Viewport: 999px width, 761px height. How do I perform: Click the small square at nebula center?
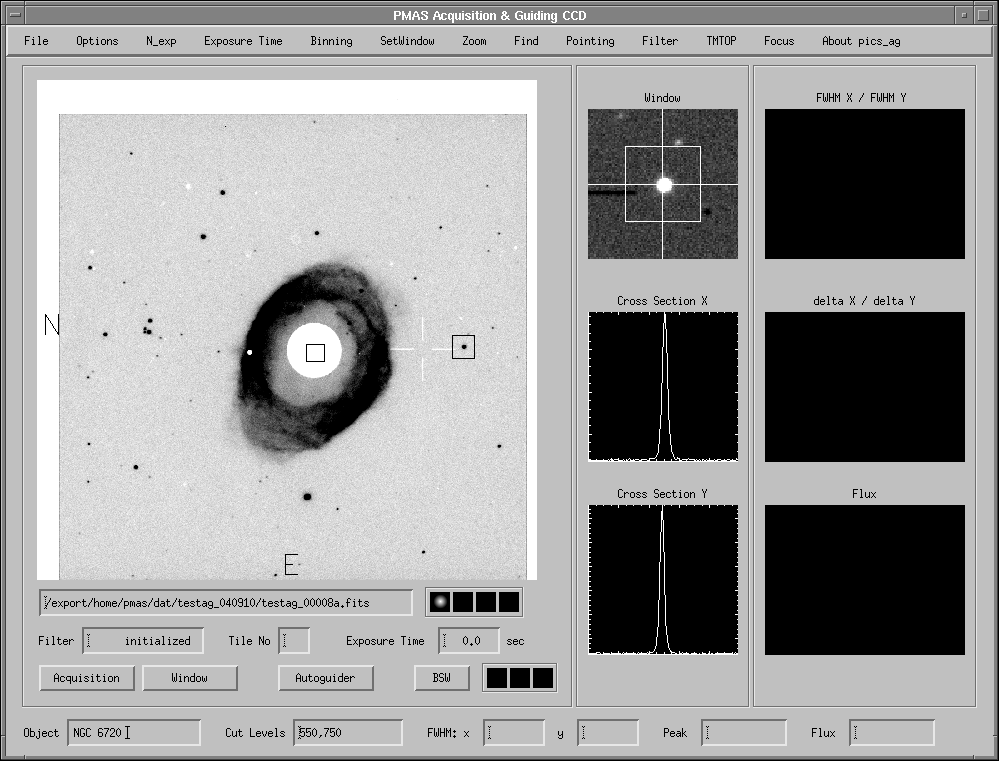[315, 353]
